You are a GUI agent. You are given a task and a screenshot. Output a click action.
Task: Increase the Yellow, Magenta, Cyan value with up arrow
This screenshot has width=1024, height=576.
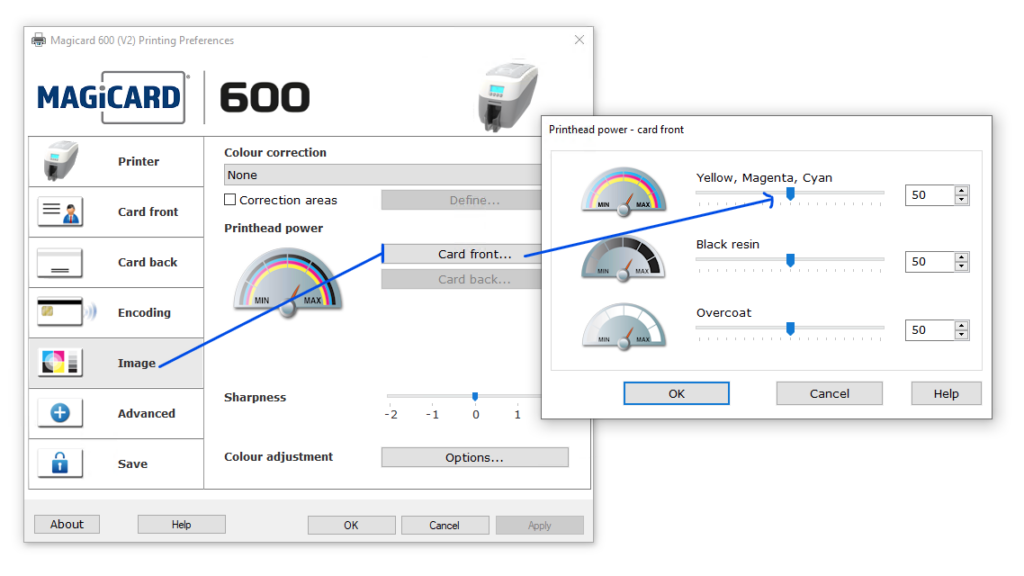[x=961, y=191]
